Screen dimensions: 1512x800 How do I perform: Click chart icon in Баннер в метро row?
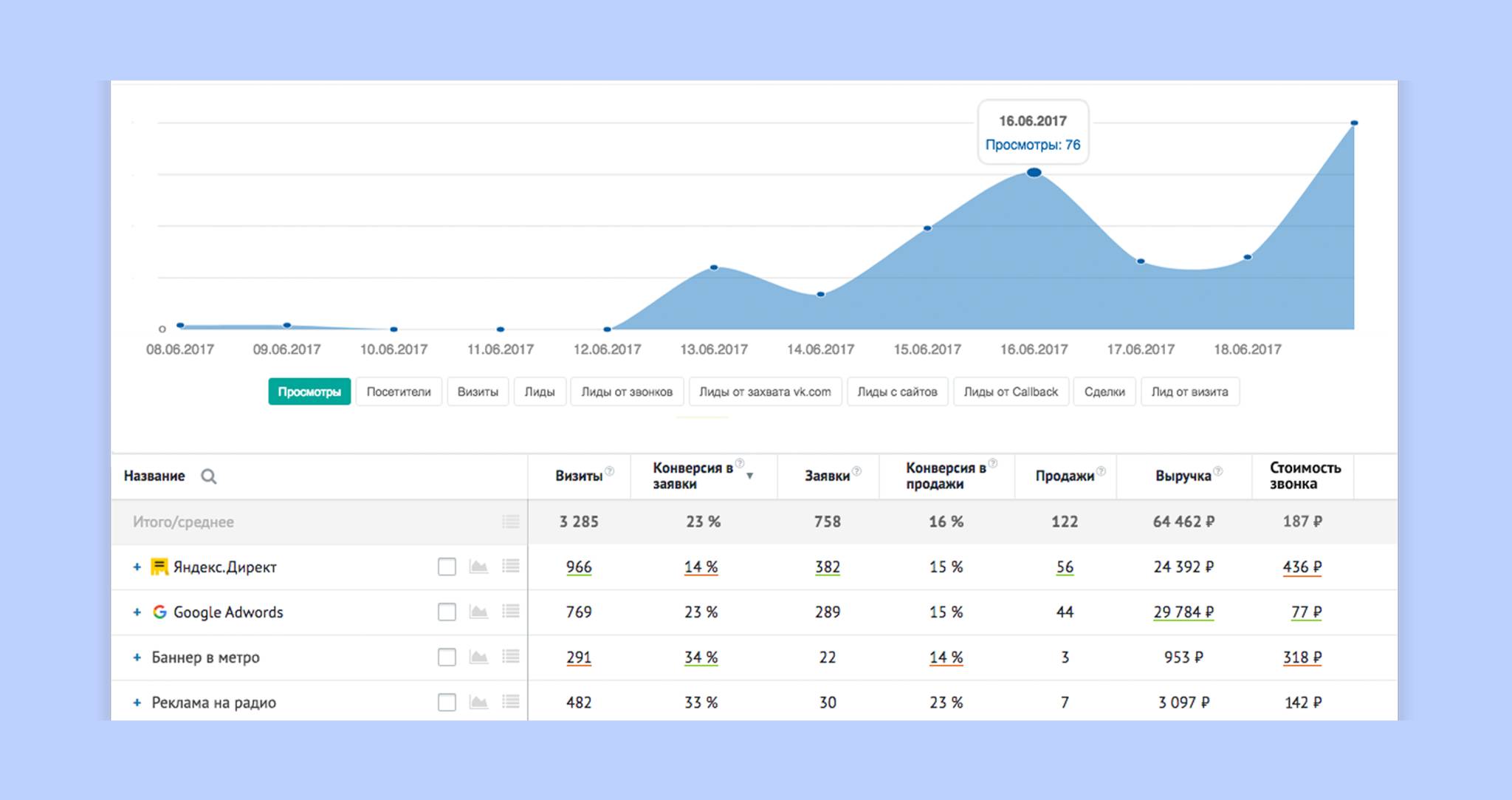(478, 657)
